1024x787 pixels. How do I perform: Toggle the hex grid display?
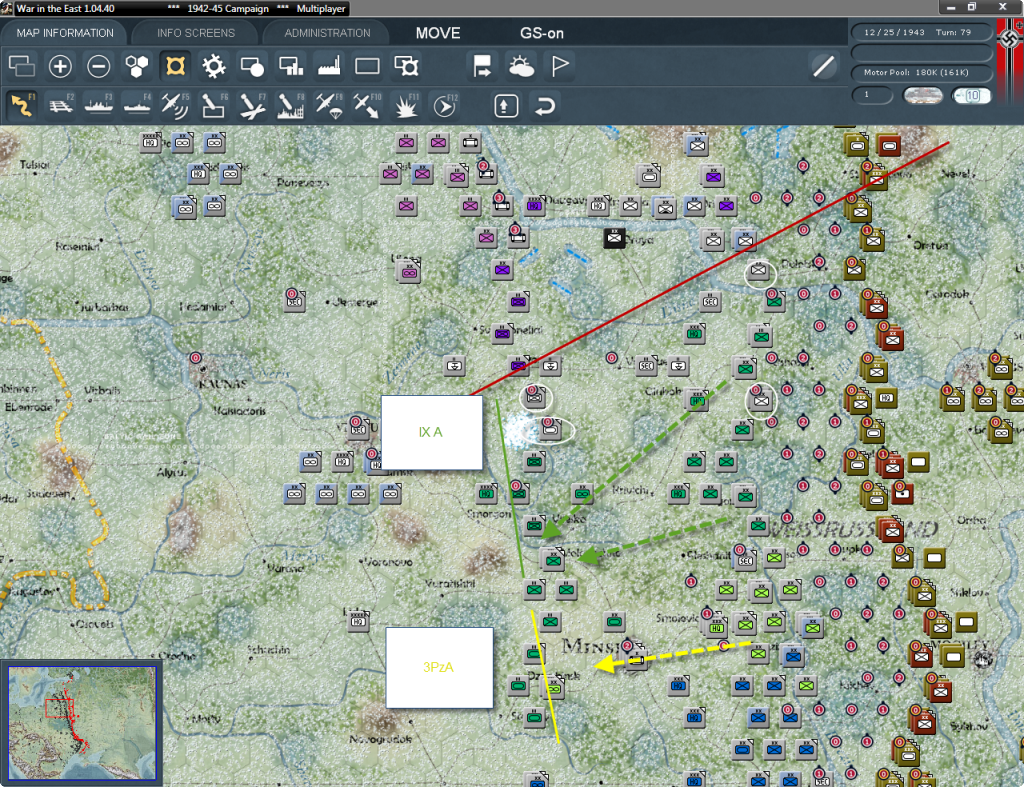click(137, 66)
